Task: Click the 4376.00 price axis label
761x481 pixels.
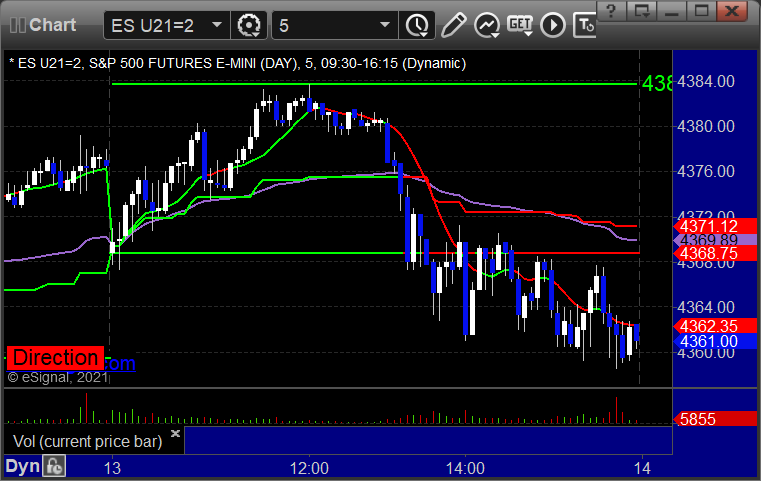Action: 706,171
